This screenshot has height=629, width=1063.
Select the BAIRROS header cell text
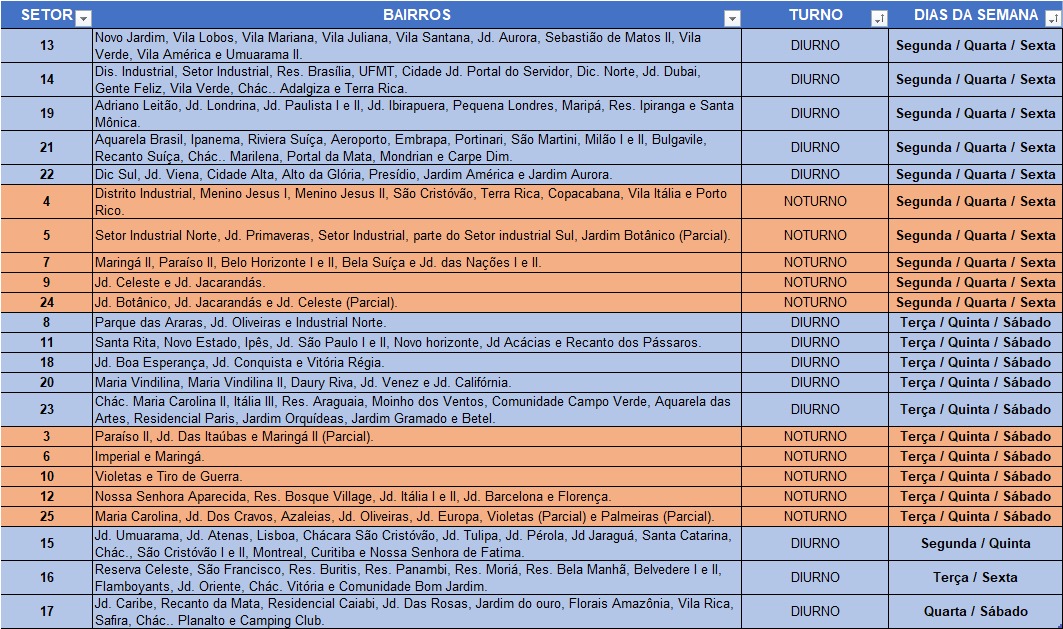pyautogui.click(x=416, y=15)
